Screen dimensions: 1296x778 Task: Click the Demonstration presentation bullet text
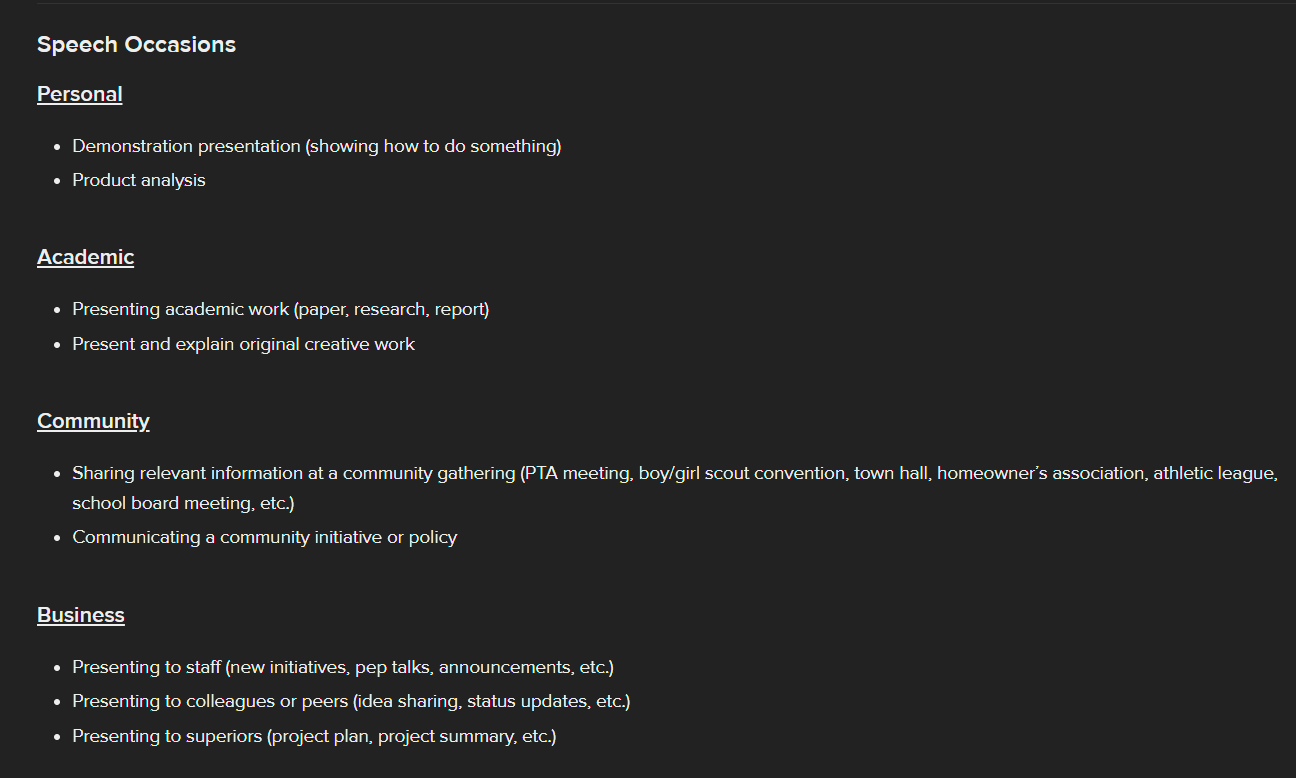317,146
